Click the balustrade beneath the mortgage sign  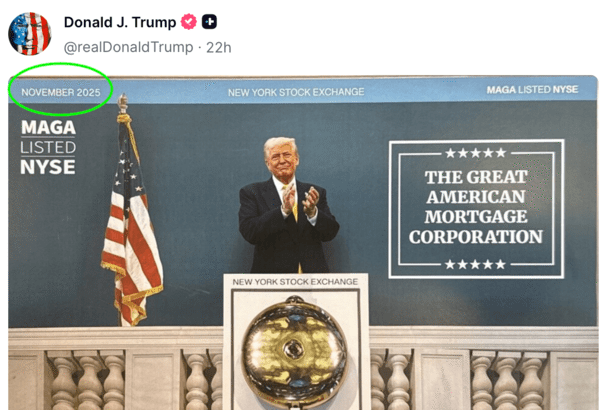pos(484,368)
